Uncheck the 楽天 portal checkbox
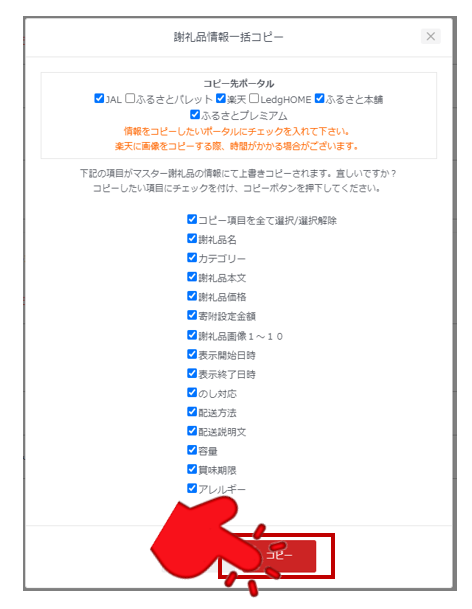The height and width of the screenshot is (609, 472). [x=221, y=98]
